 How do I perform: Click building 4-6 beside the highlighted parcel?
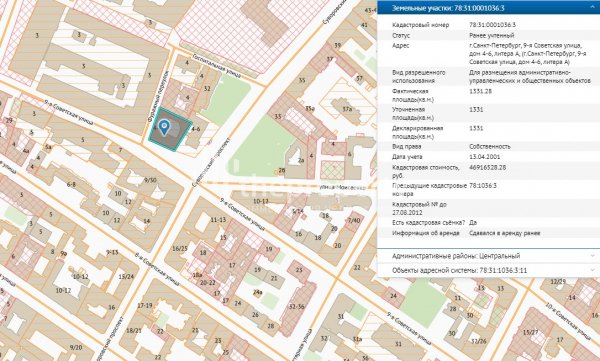[196, 129]
